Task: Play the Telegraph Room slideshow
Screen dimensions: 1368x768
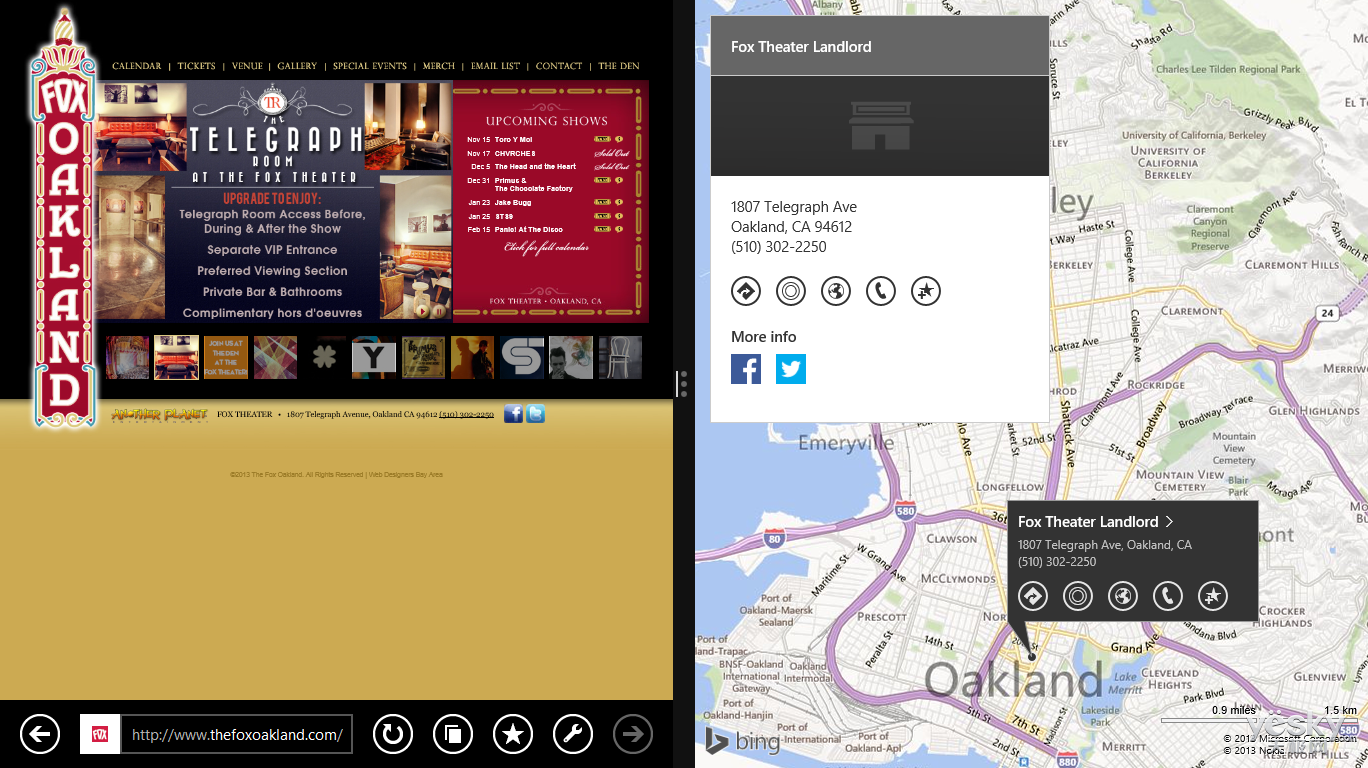Action: [422, 310]
